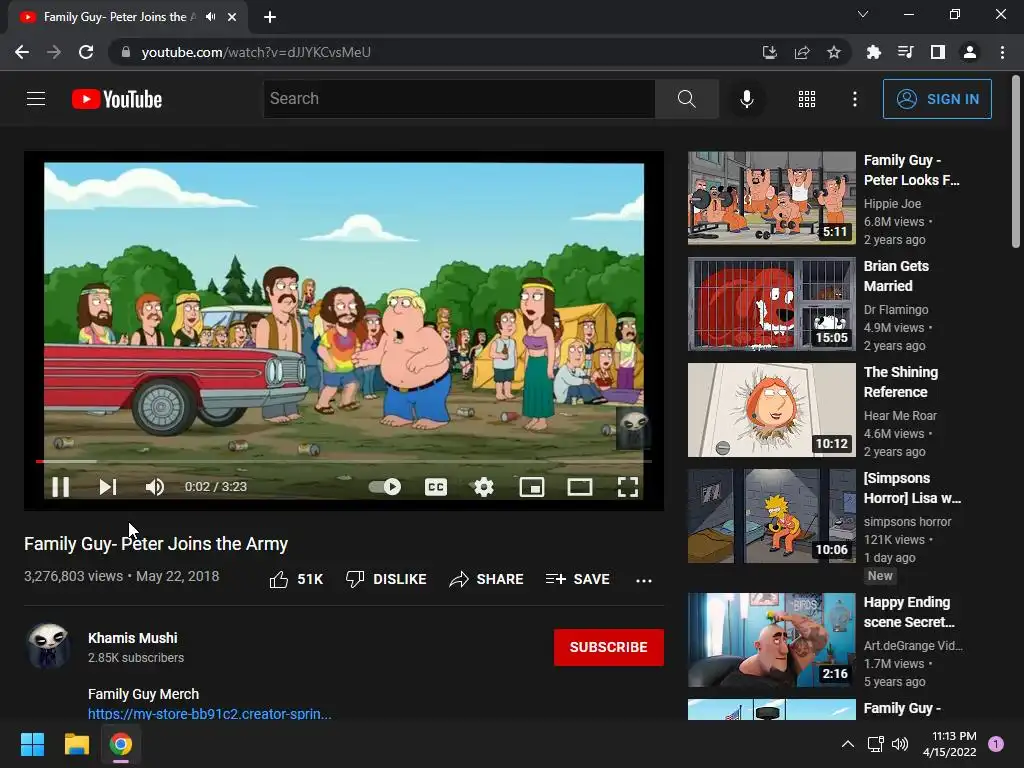Click the Chrome taskbar icon
This screenshot has height=768, width=1024.
point(120,744)
